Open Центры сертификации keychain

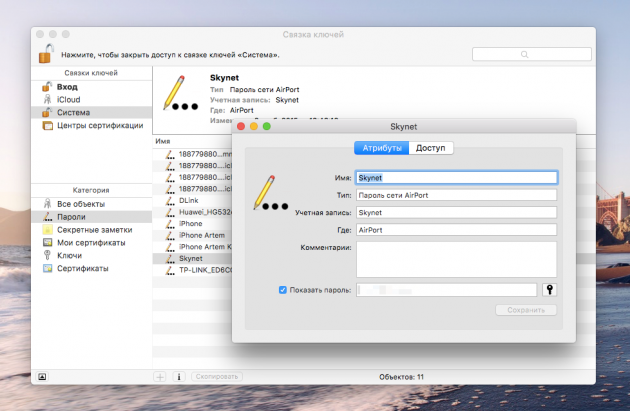98,126
